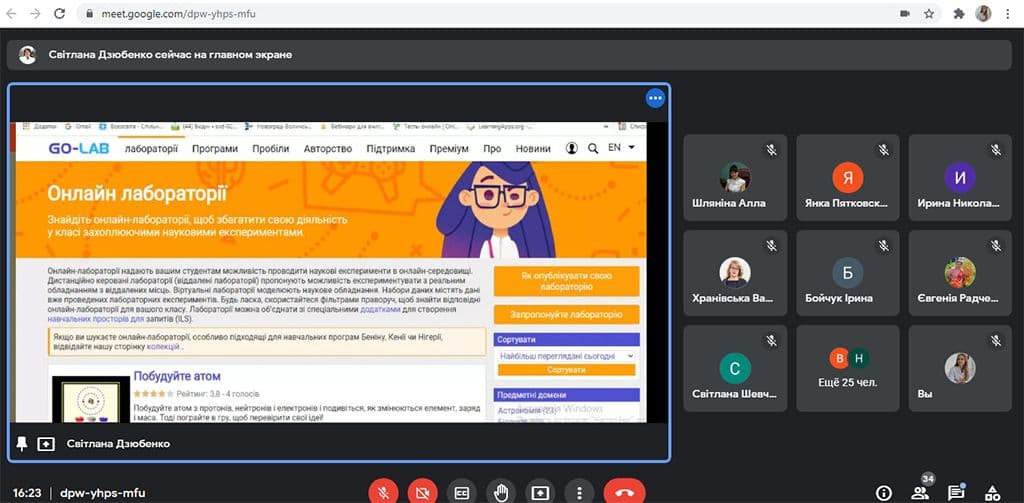Unpin the presentation with the pin icon
The image size is (1024, 503).
[22, 444]
